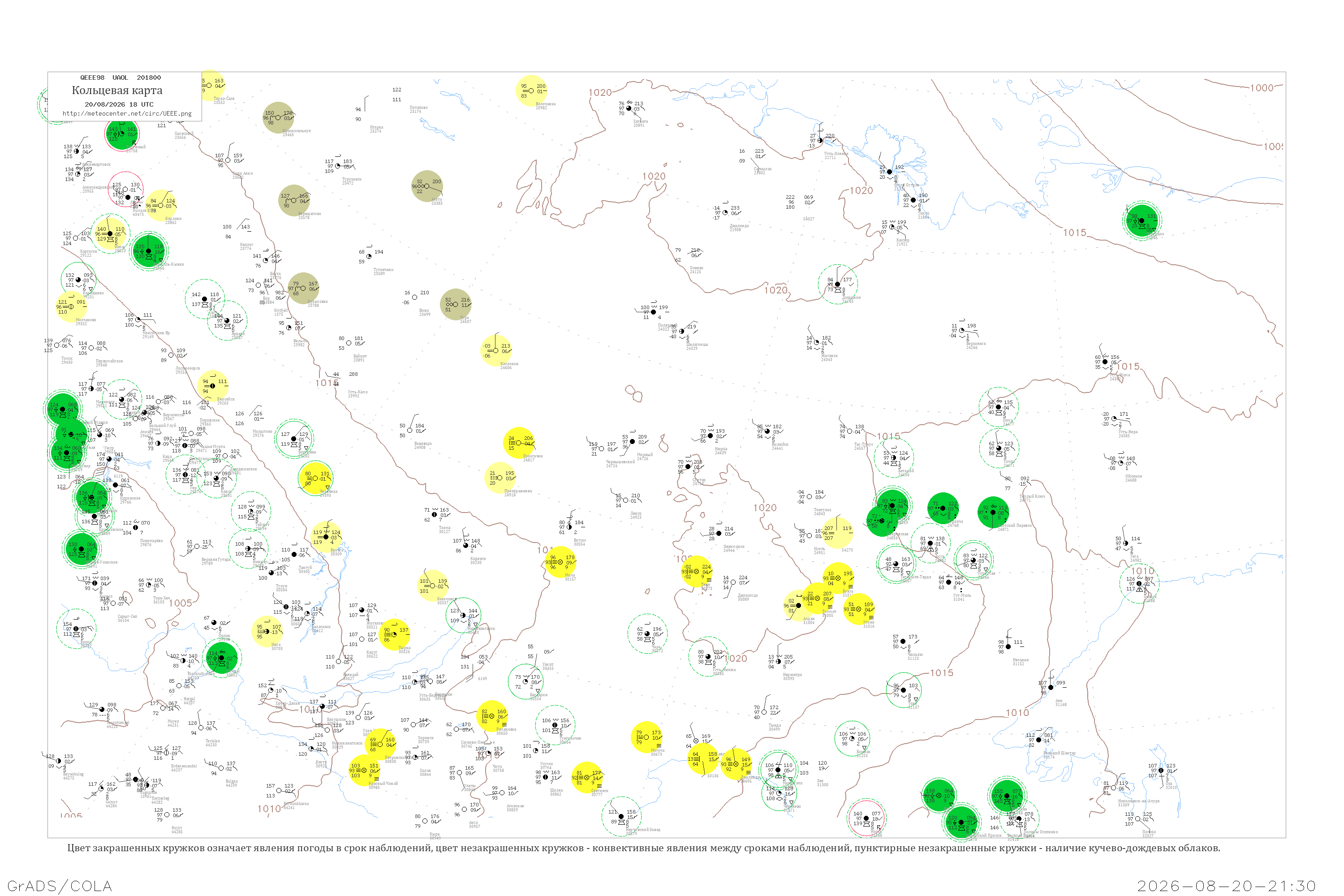Select the 'Оленек' station label

[697, 268]
